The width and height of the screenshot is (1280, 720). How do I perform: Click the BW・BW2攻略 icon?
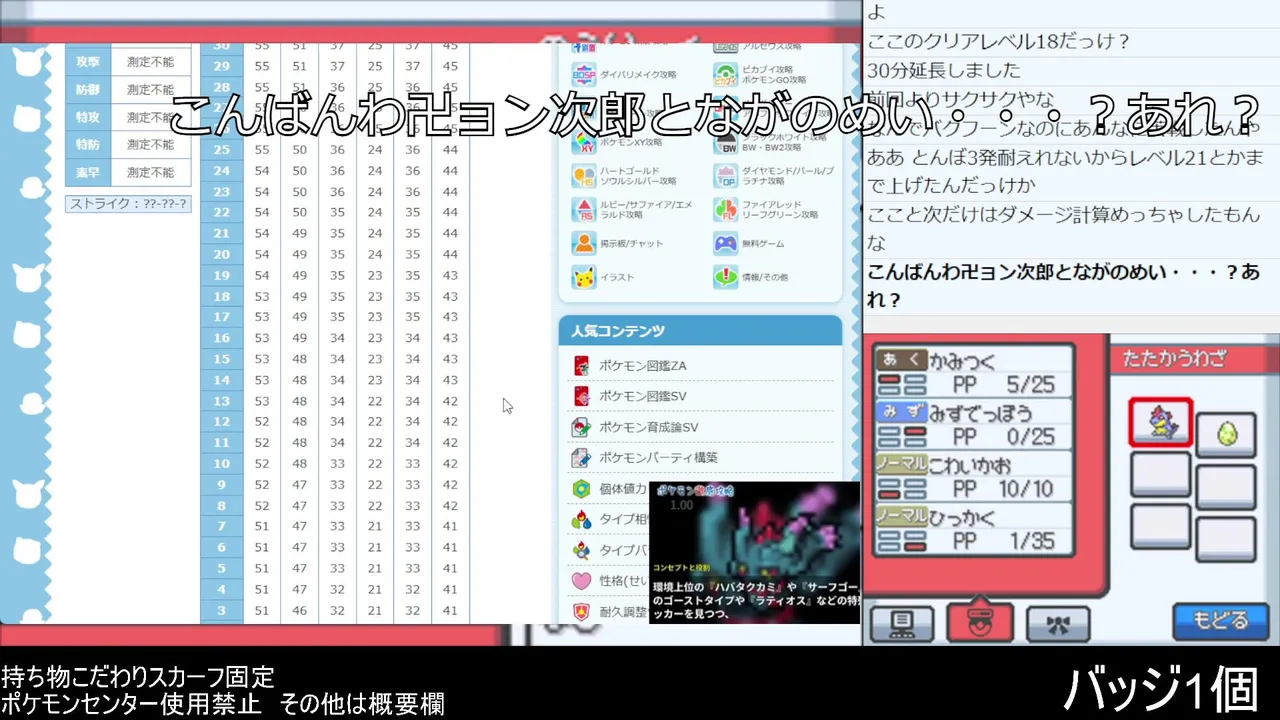pyautogui.click(x=726, y=143)
